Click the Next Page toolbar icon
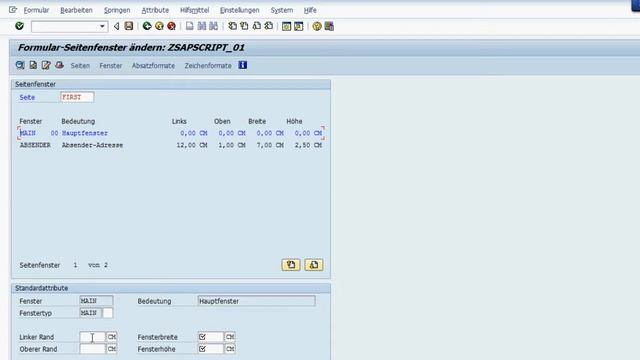The height and width of the screenshot is (360, 640). point(256,26)
